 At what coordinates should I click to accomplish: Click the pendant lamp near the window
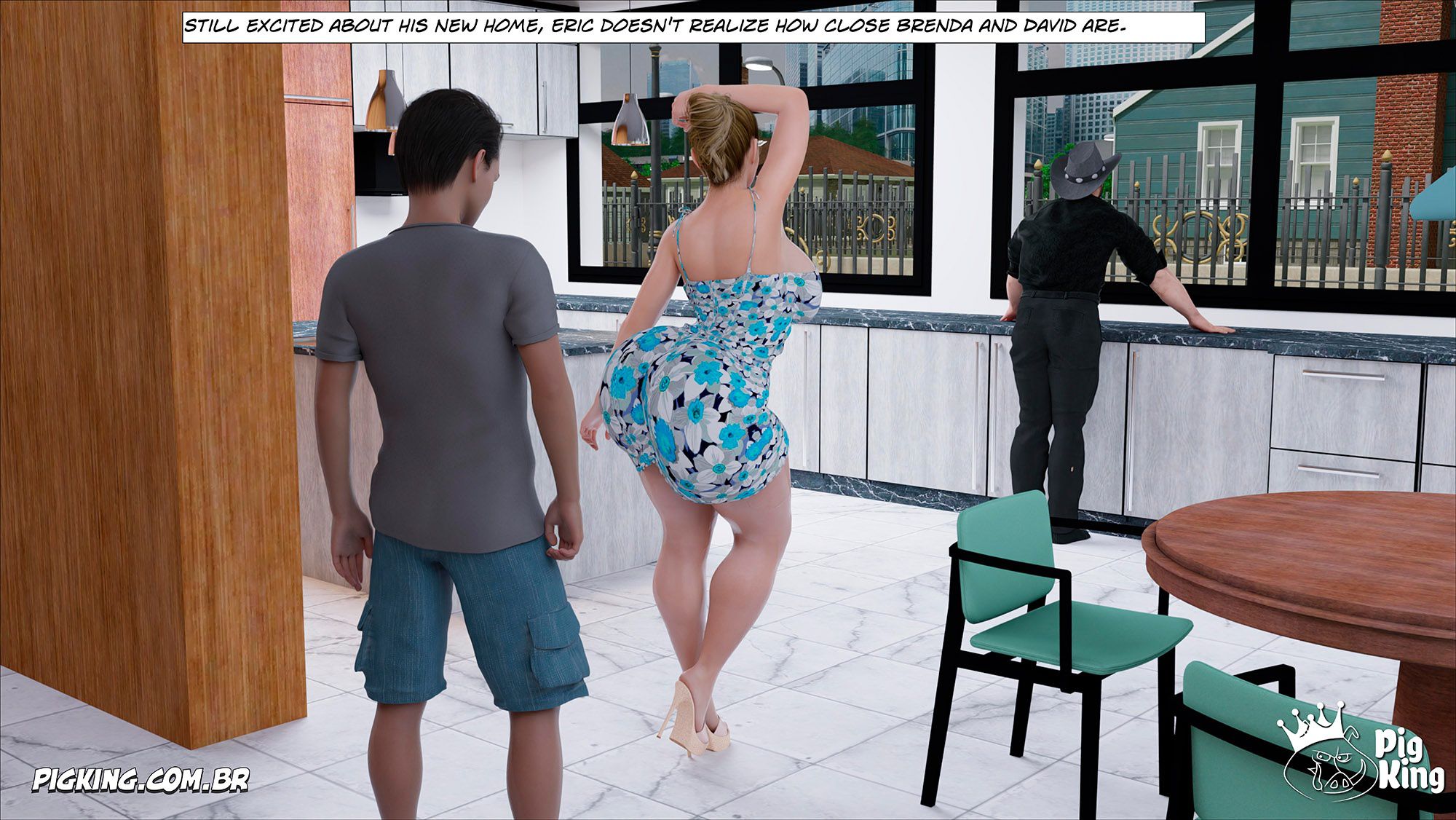629,121
